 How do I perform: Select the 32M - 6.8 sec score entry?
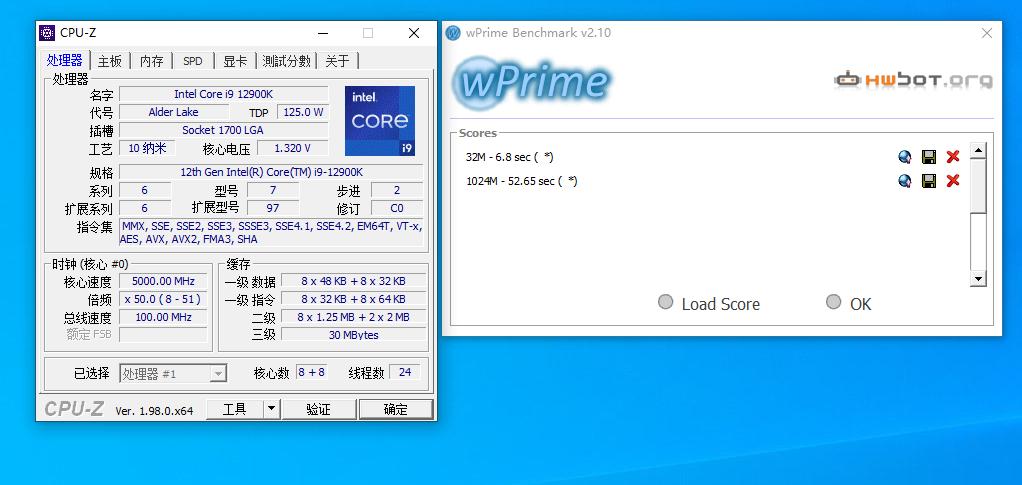[x=510, y=157]
